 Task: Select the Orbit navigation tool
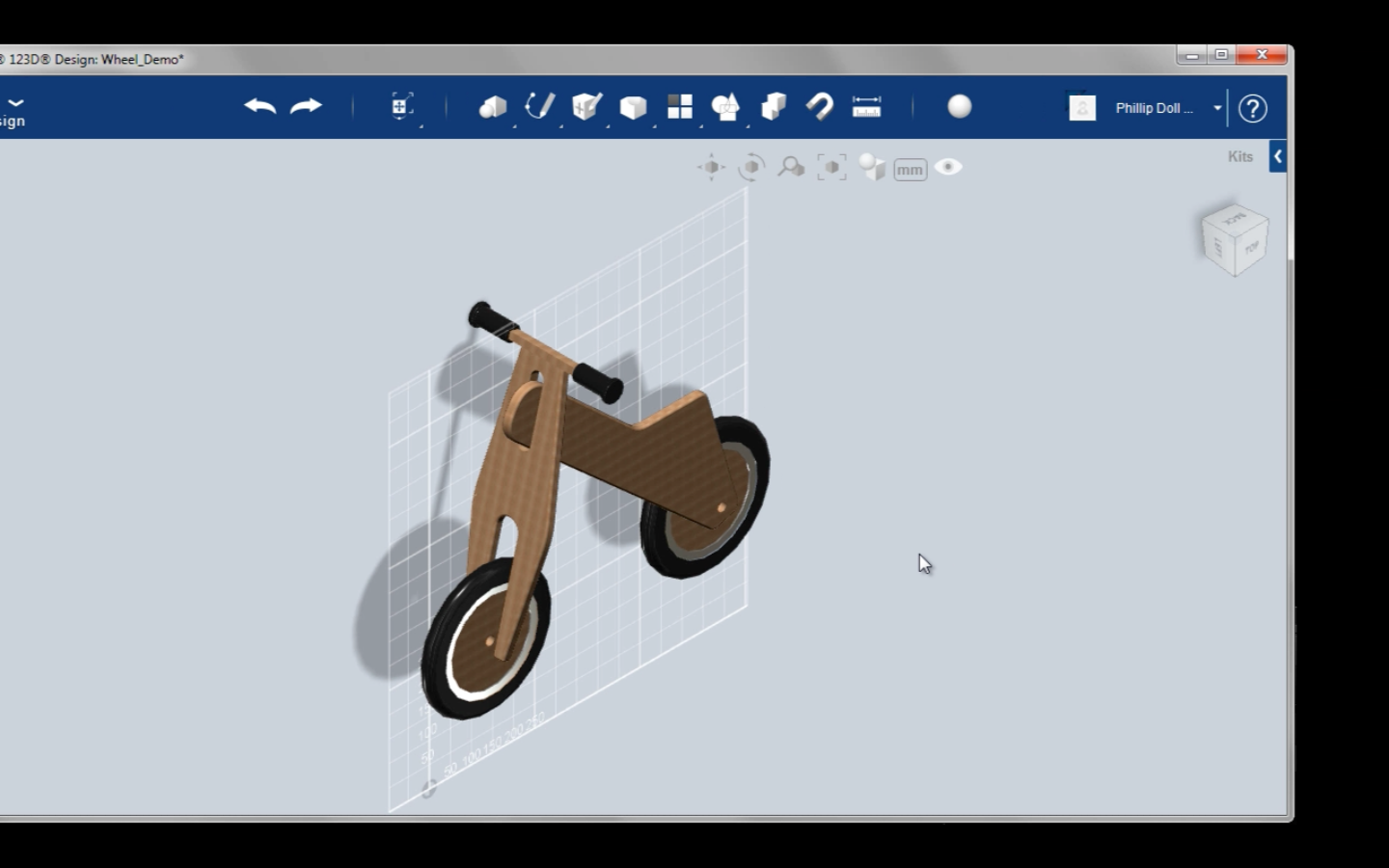click(x=751, y=167)
